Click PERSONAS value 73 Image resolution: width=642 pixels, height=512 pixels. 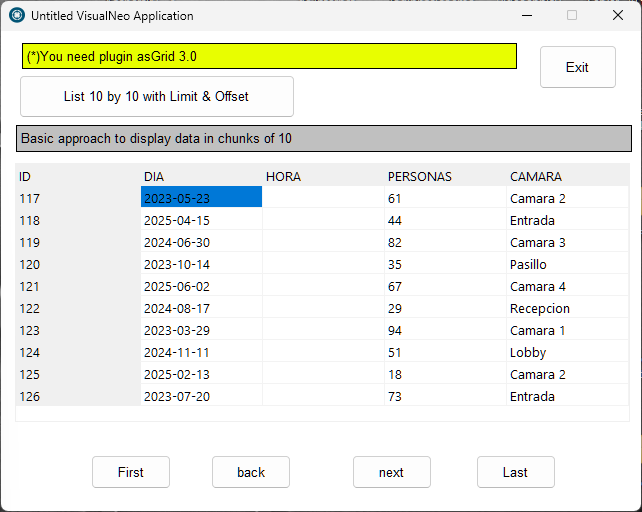[445, 396]
